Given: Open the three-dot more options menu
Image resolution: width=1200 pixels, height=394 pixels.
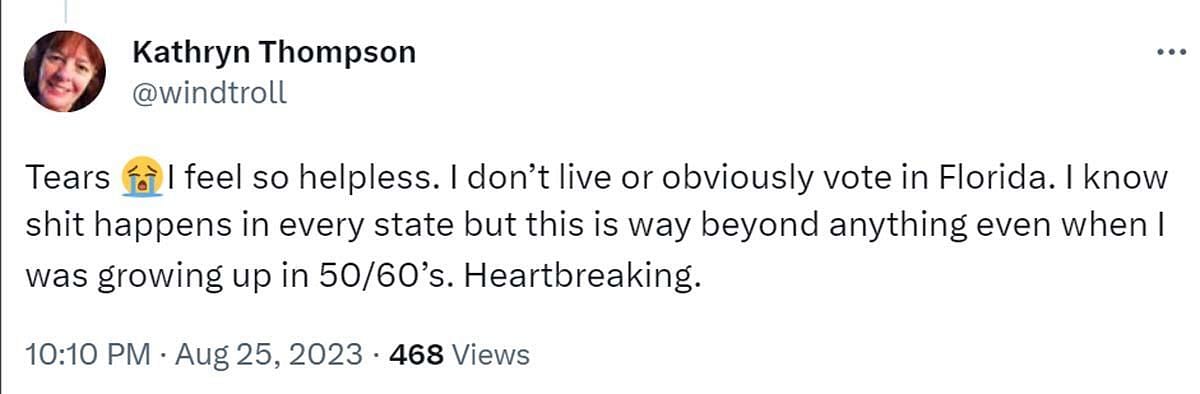Looking at the screenshot, I should coord(1168,51).
